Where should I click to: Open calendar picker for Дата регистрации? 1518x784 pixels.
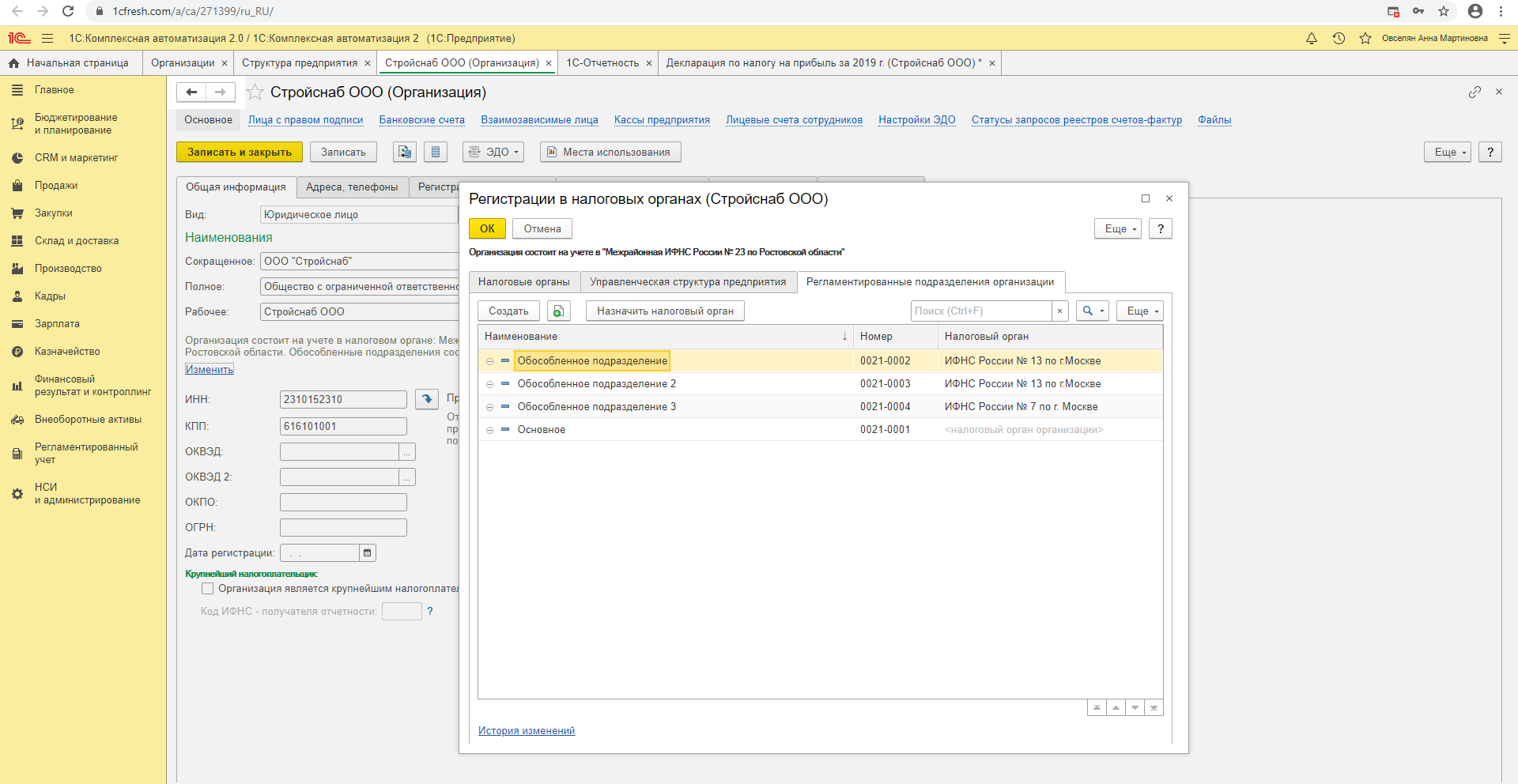point(368,552)
